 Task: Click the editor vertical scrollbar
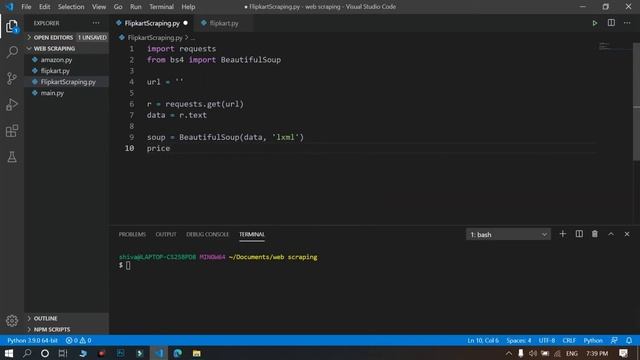click(636, 102)
